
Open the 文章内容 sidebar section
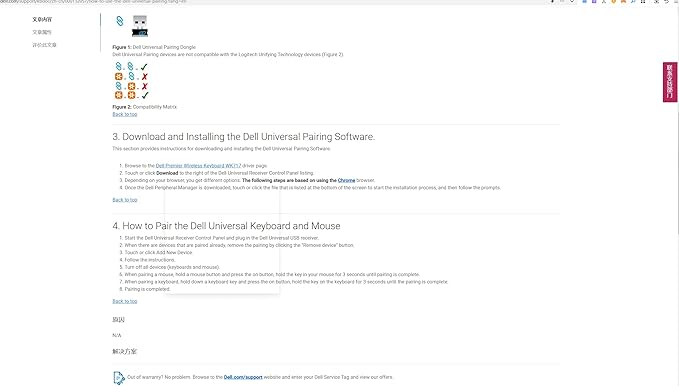[x=42, y=19]
